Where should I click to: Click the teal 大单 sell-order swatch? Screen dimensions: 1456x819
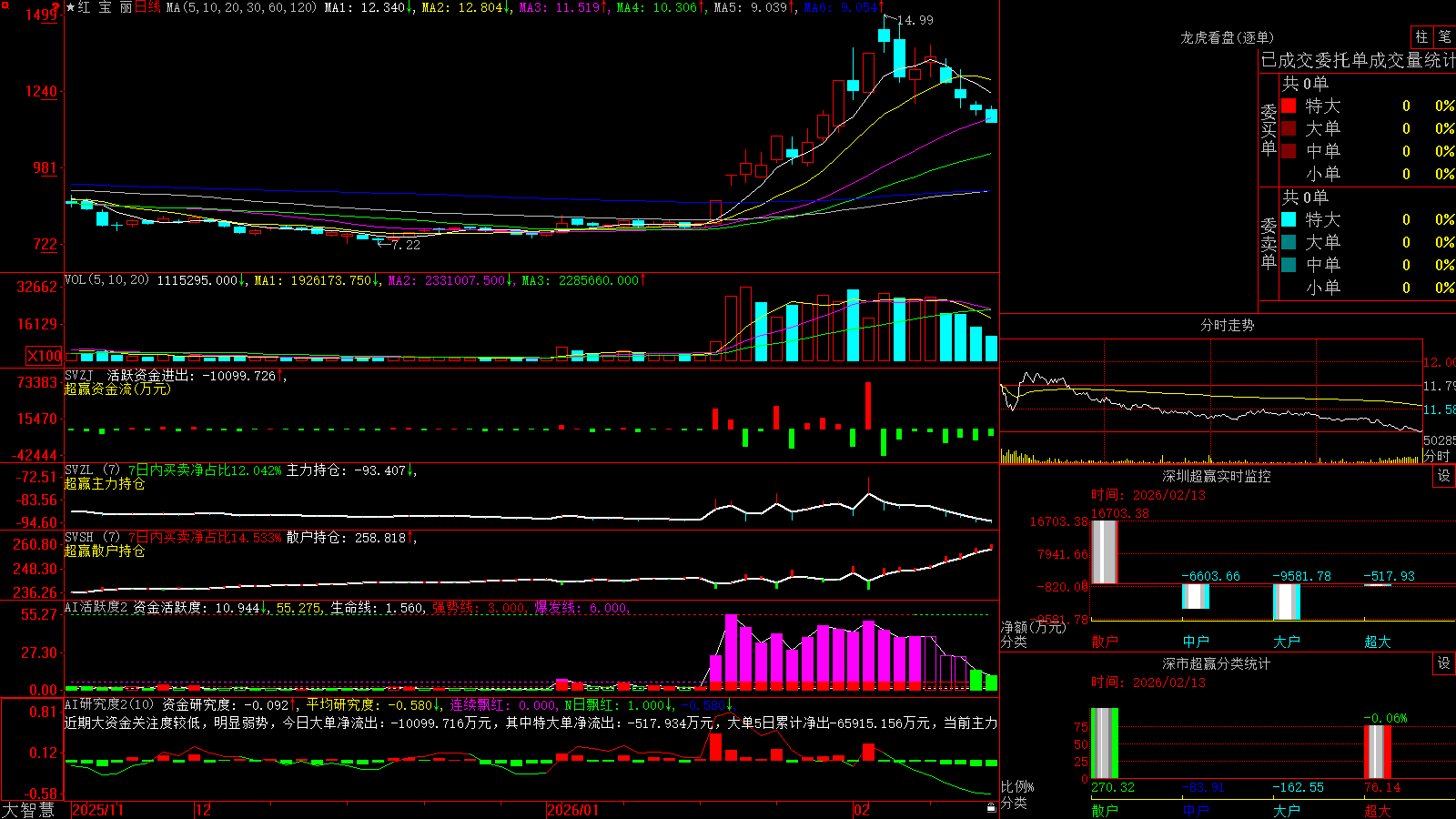[x=1289, y=242]
